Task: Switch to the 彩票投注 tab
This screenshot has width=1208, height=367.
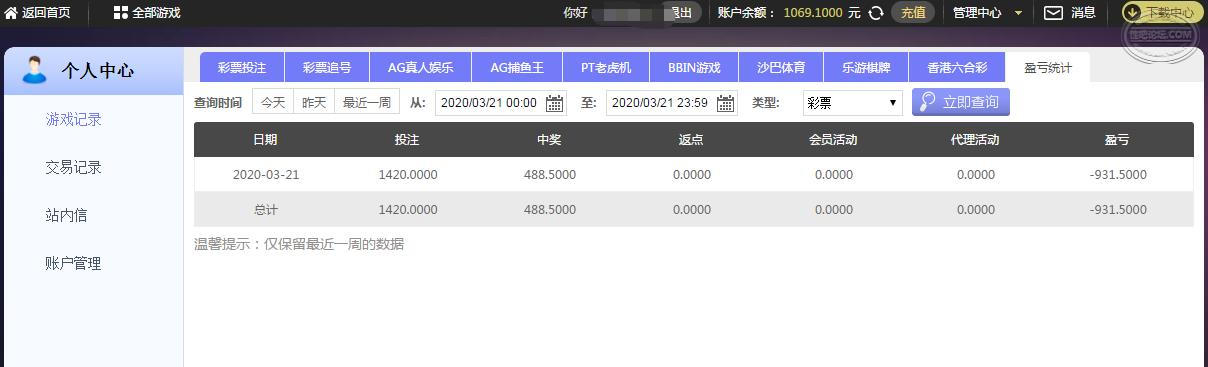Action: (241, 68)
